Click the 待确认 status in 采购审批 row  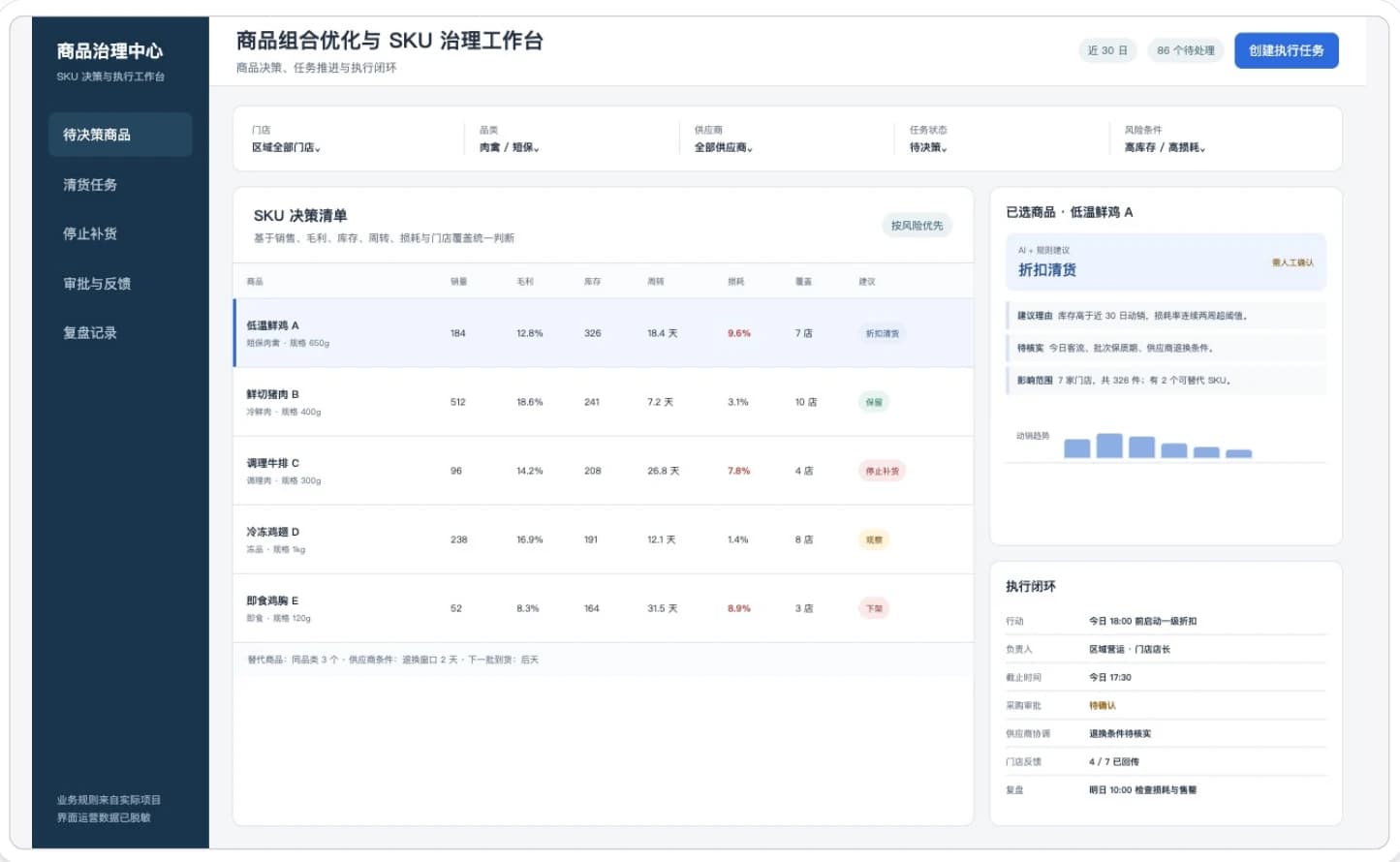(x=1103, y=705)
